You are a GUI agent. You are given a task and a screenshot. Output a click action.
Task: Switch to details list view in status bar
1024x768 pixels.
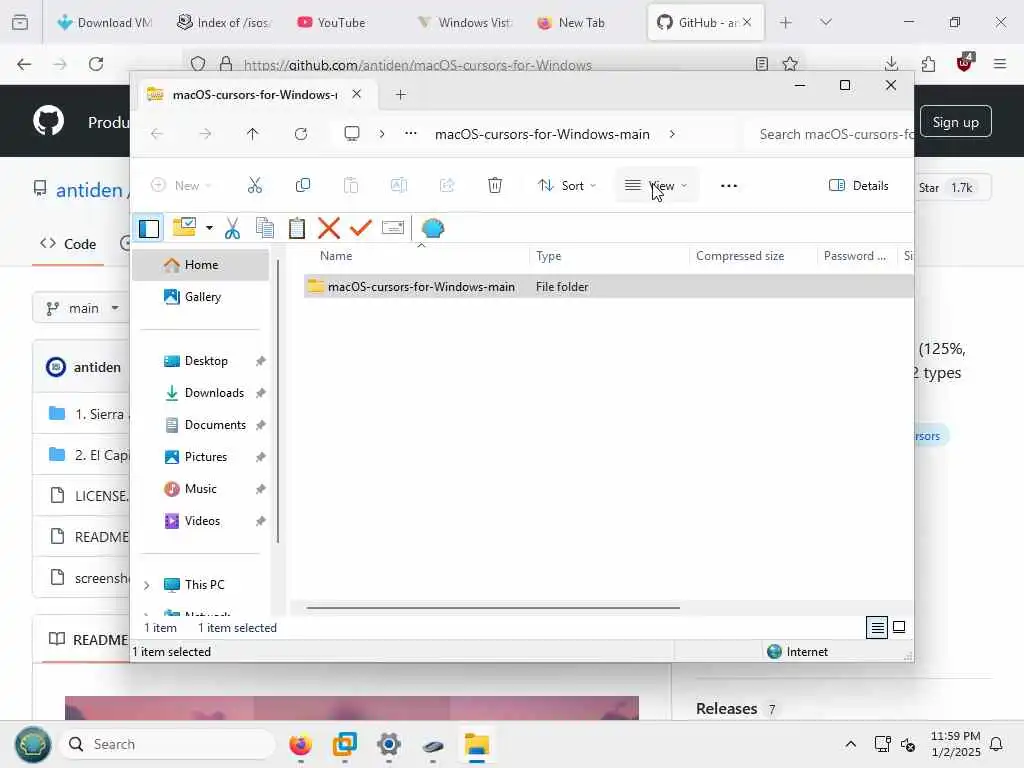tap(877, 628)
